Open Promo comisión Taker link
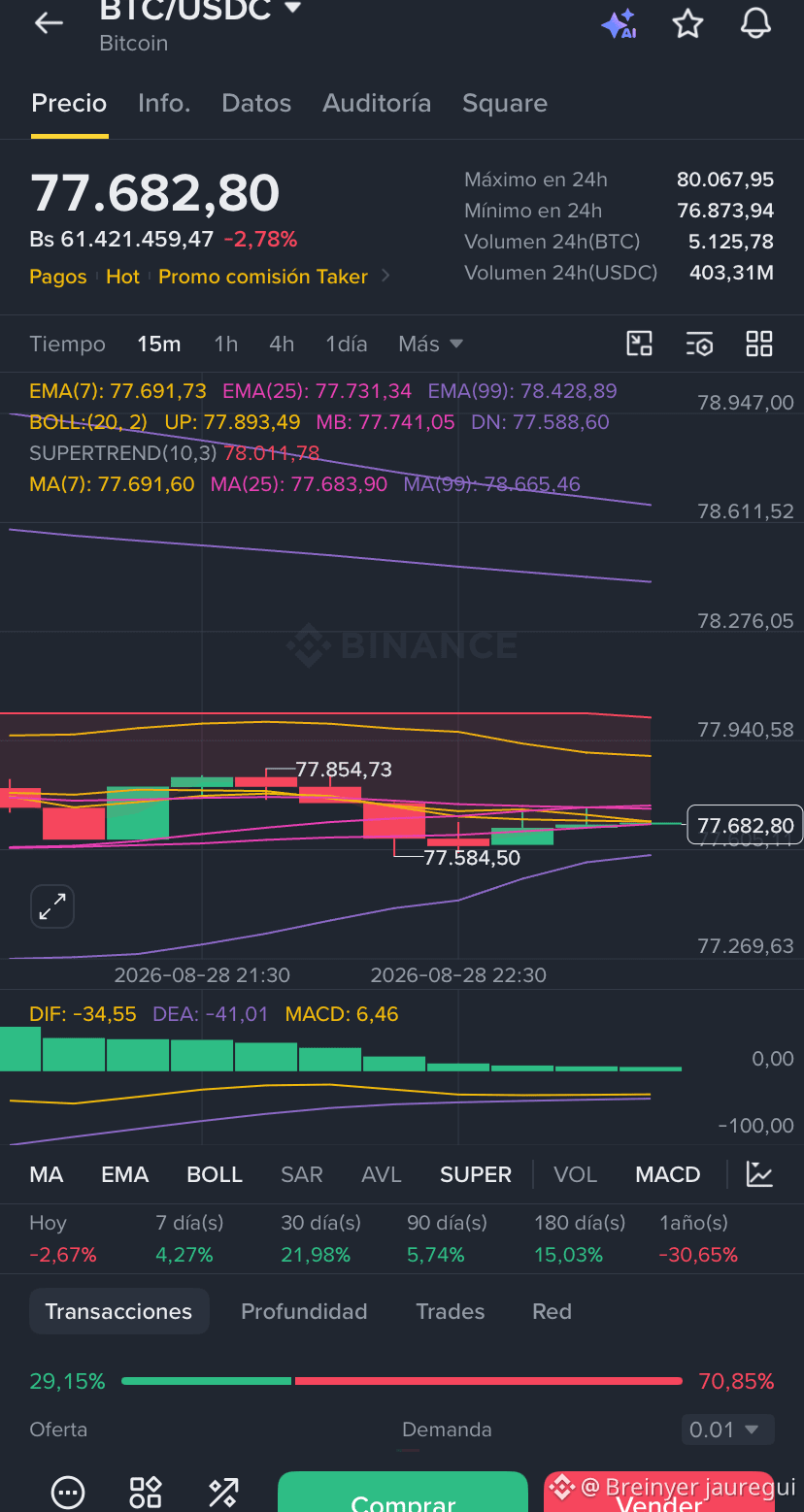Image resolution: width=804 pixels, height=1512 pixels. coord(263,277)
